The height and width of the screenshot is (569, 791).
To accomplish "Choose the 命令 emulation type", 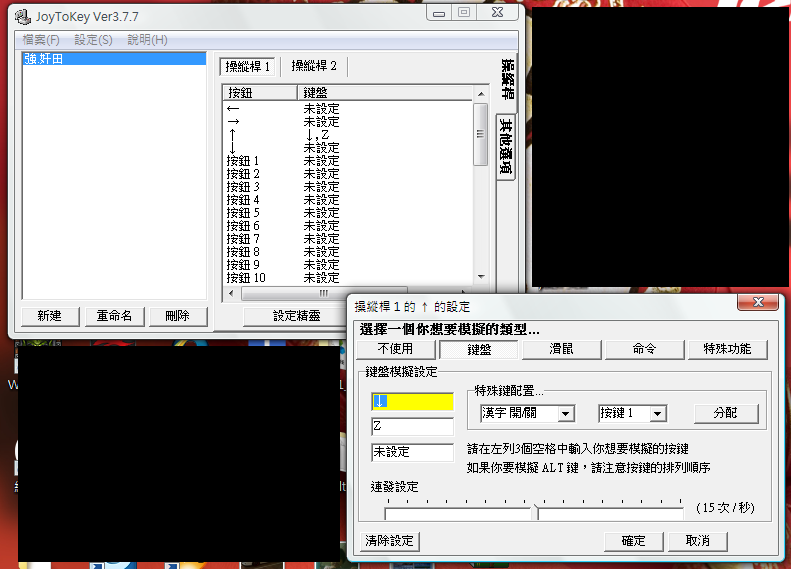I will pyautogui.click(x=644, y=349).
